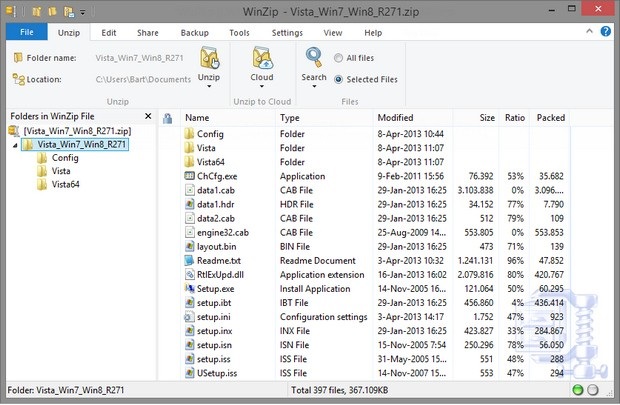620x405 pixels.
Task: Click the Search magnifier icon
Action: (x=314, y=58)
